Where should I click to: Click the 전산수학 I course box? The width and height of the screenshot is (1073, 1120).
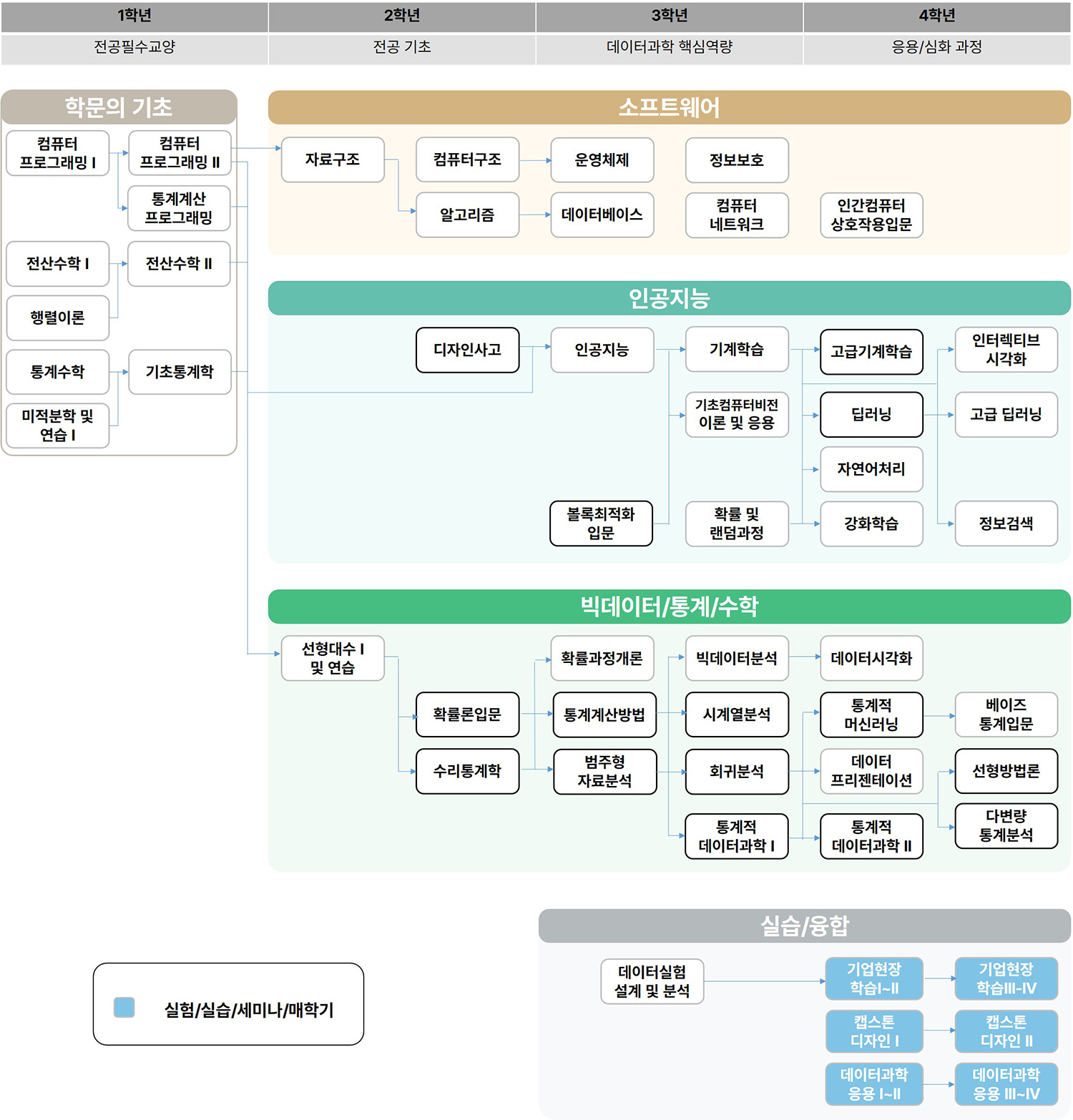coord(58,264)
